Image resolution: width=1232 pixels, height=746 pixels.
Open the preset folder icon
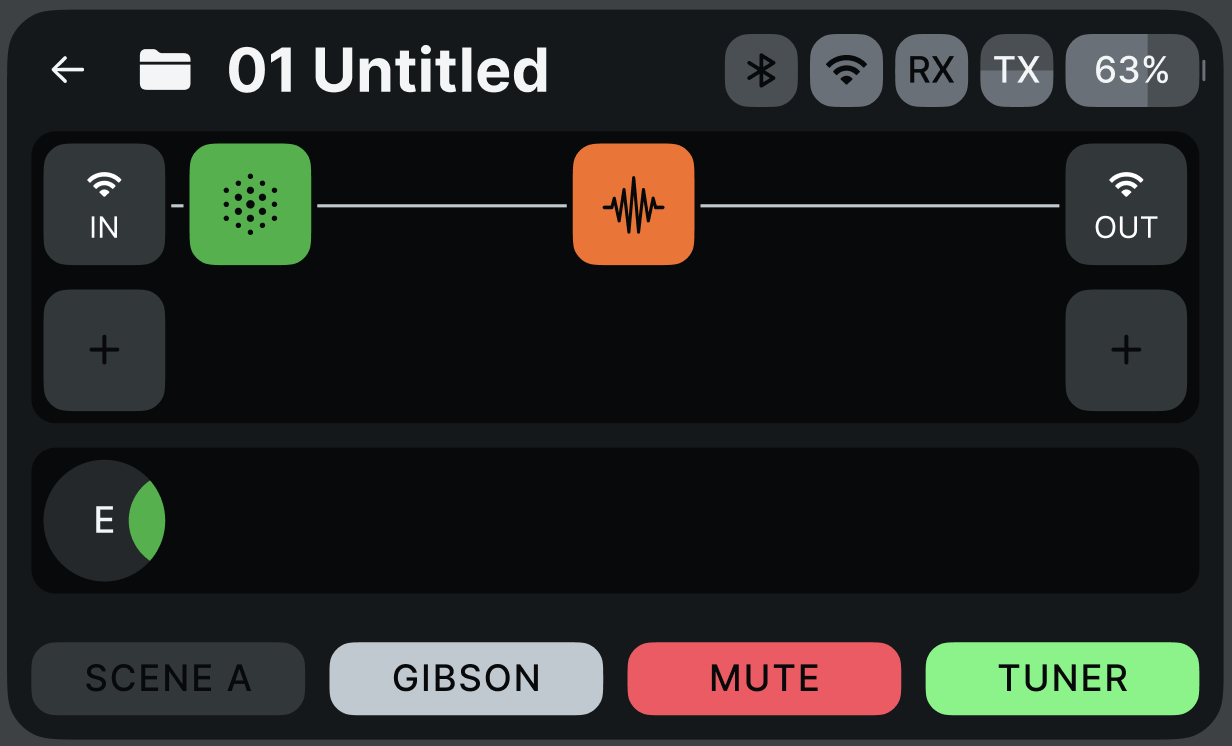coord(165,70)
